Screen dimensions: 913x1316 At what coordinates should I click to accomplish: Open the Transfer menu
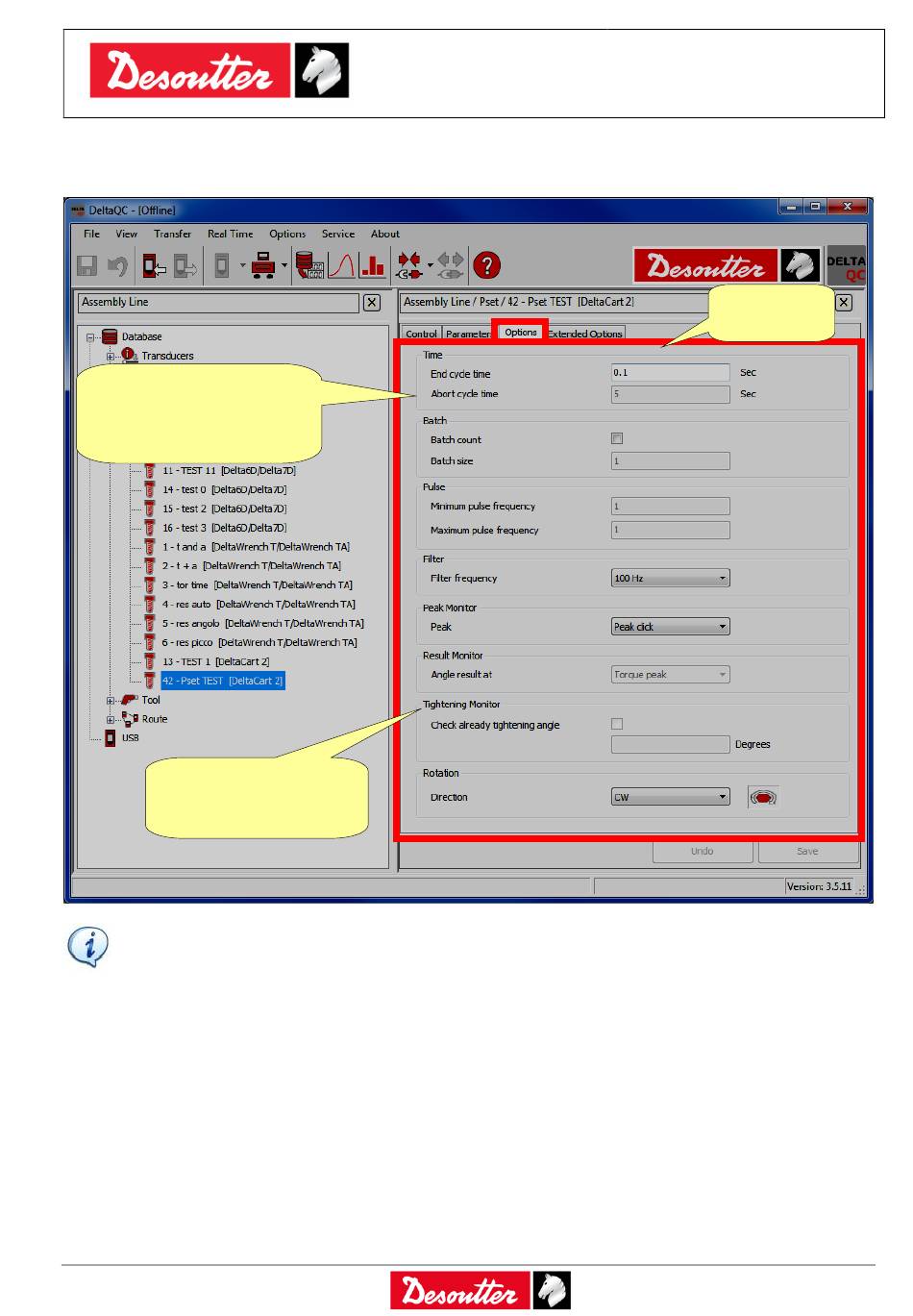pyautogui.click(x=173, y=234)
